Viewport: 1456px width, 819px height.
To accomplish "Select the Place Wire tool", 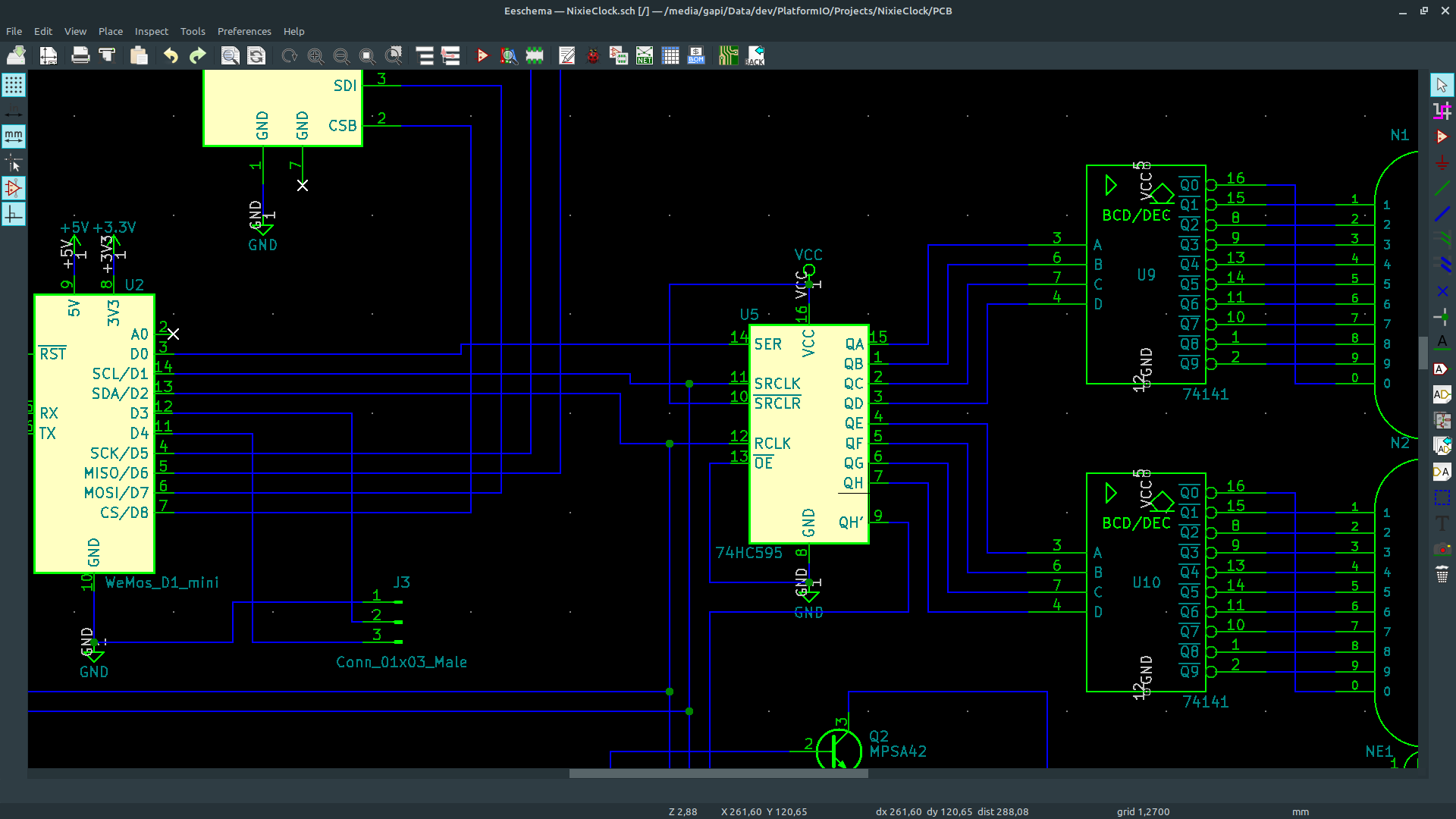I will (1442, 188).
